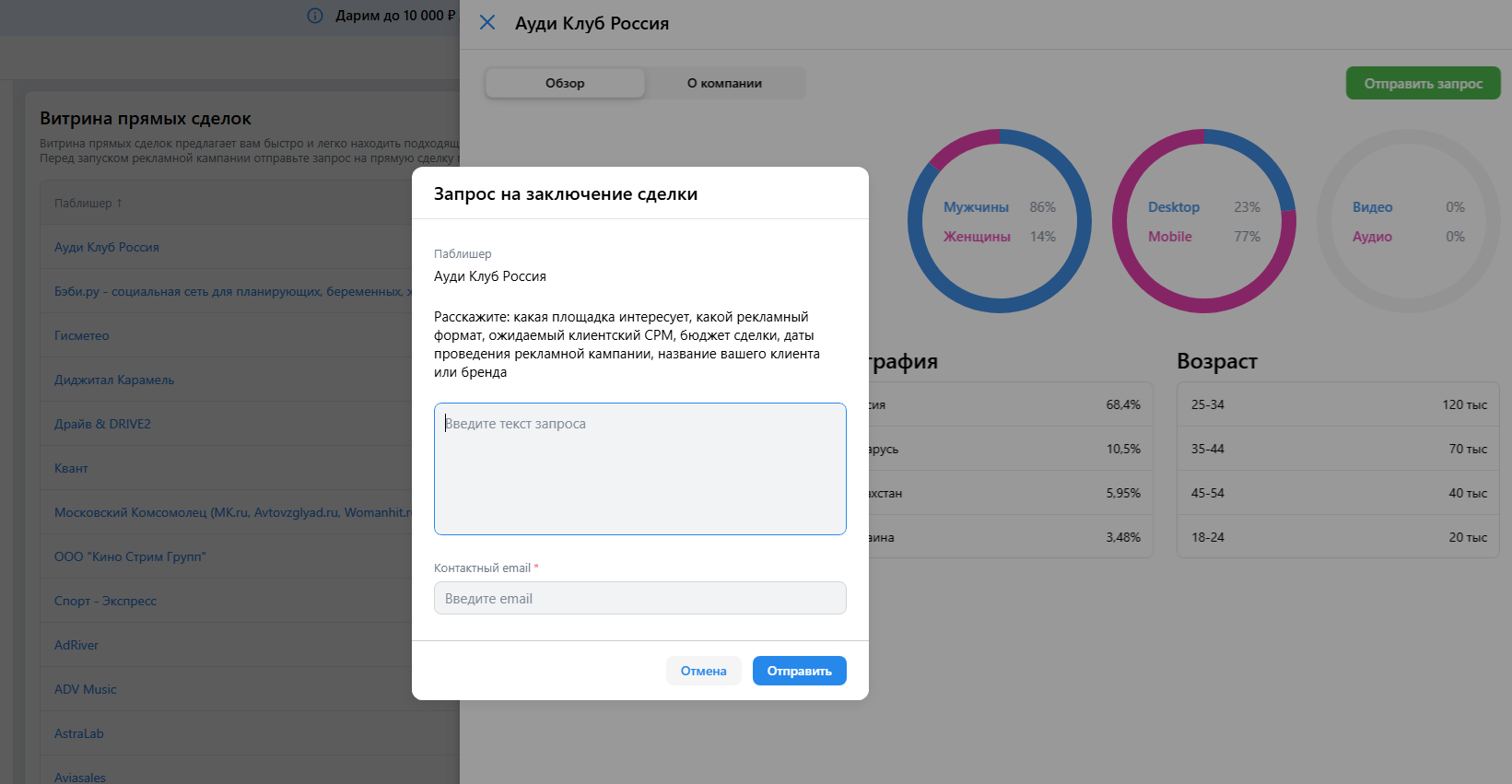The width and height of the screenshot is (1512, 784).
Task: Sort by the Паблишер column arrow
Action: click(x=119, y=203)
